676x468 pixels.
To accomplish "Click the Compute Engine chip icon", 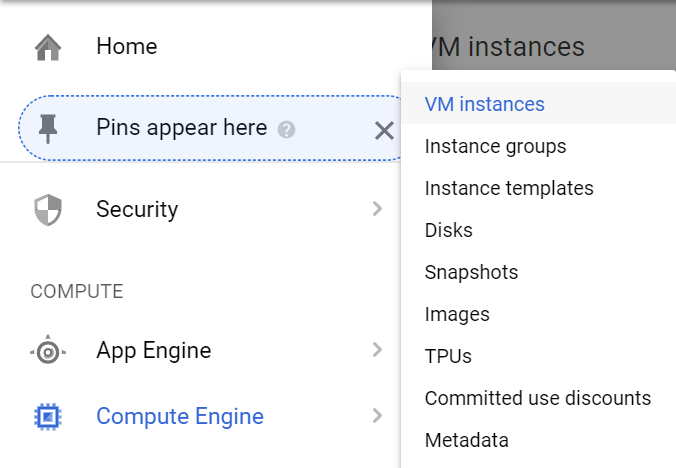I will coord(48,417).
